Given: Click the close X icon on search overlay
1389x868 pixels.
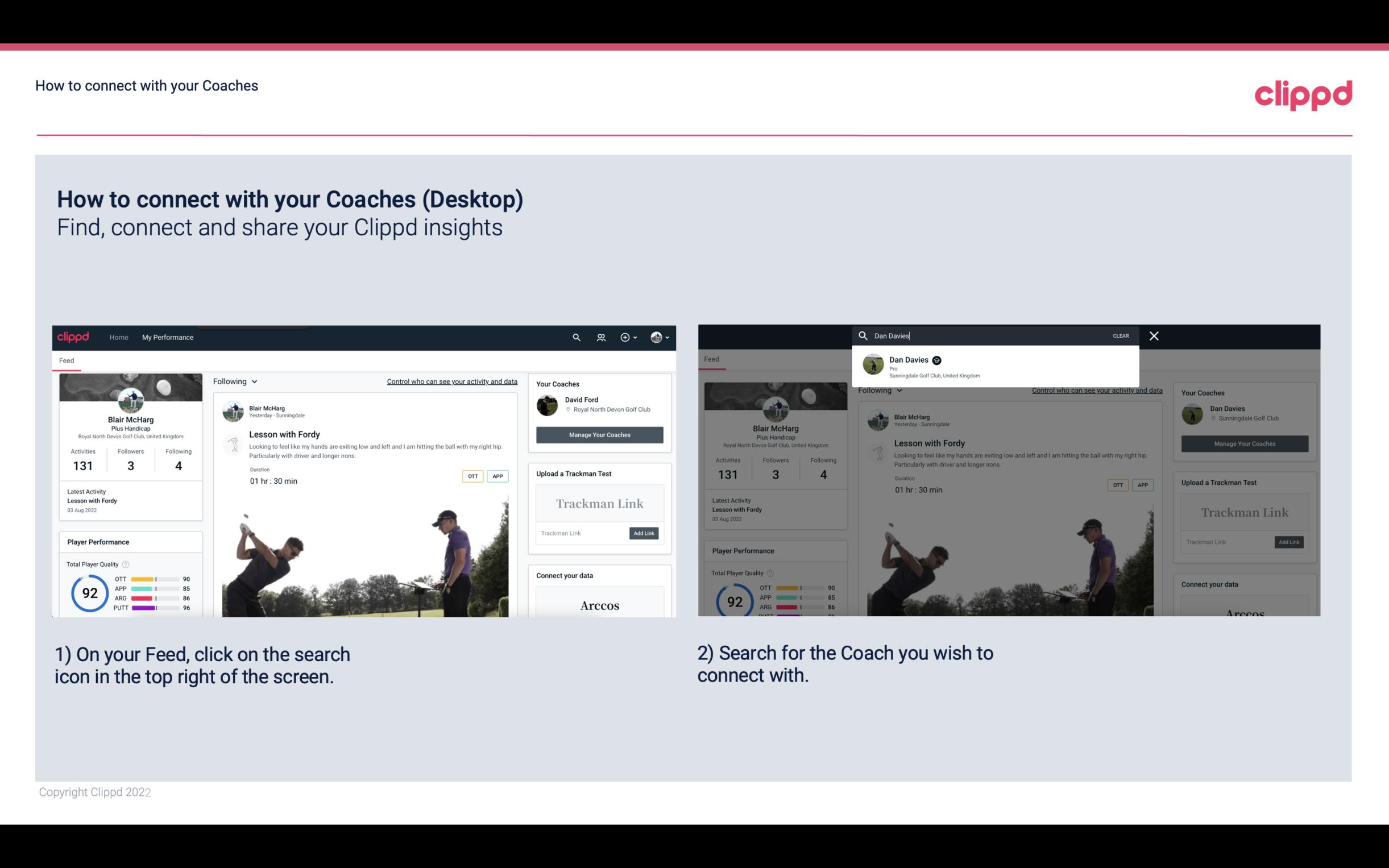Looking at the screenshot, I should coord(1153,335).
